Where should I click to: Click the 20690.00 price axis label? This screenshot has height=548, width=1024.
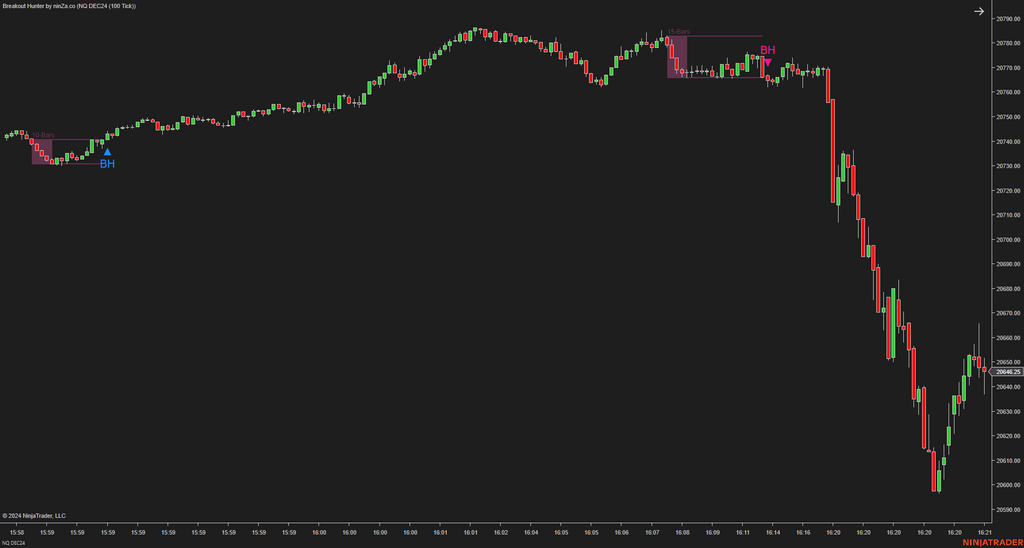pos(1008,265)
